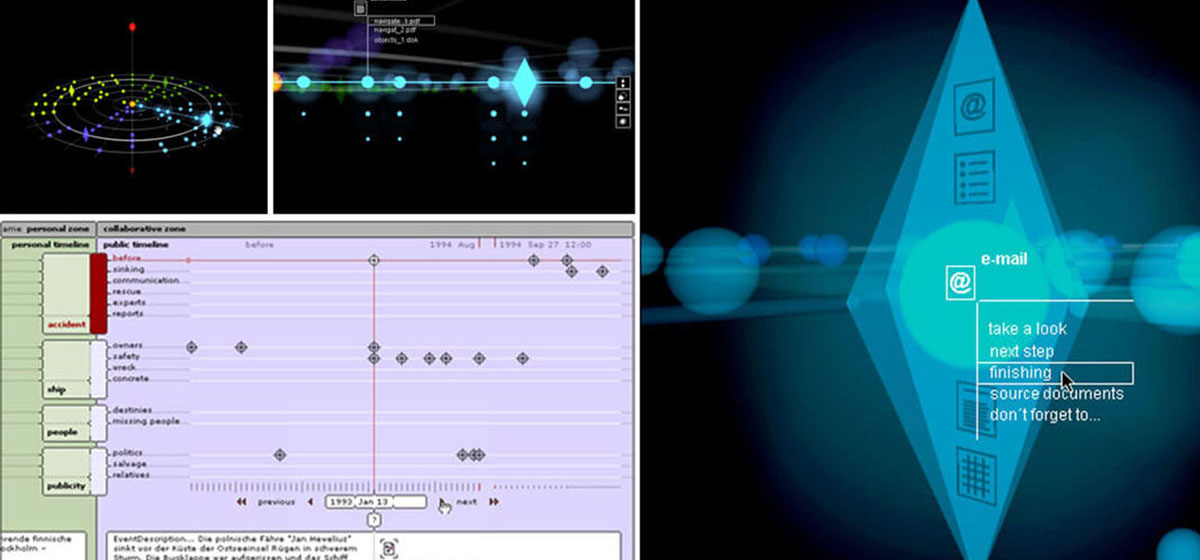Select the 'communication' row label
The height and width of the screenshot is (560, 1200).
145,281
